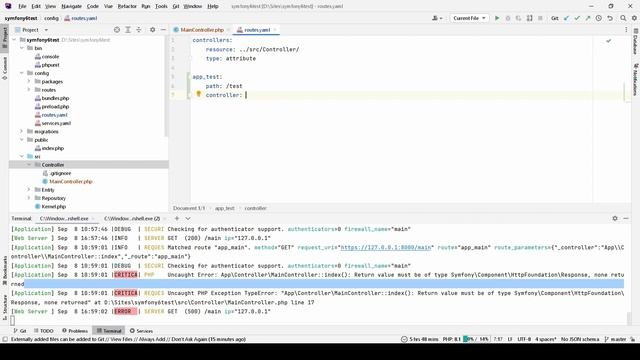Expand the Entity folder
Viewport: 640px width, 360px height.
coord(29,190)
